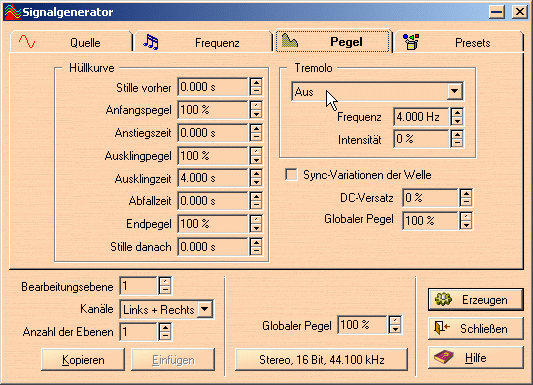
Task: Click the Stille danach 0.000 s field
Action: pyautogui.click(x=213, y=247)
